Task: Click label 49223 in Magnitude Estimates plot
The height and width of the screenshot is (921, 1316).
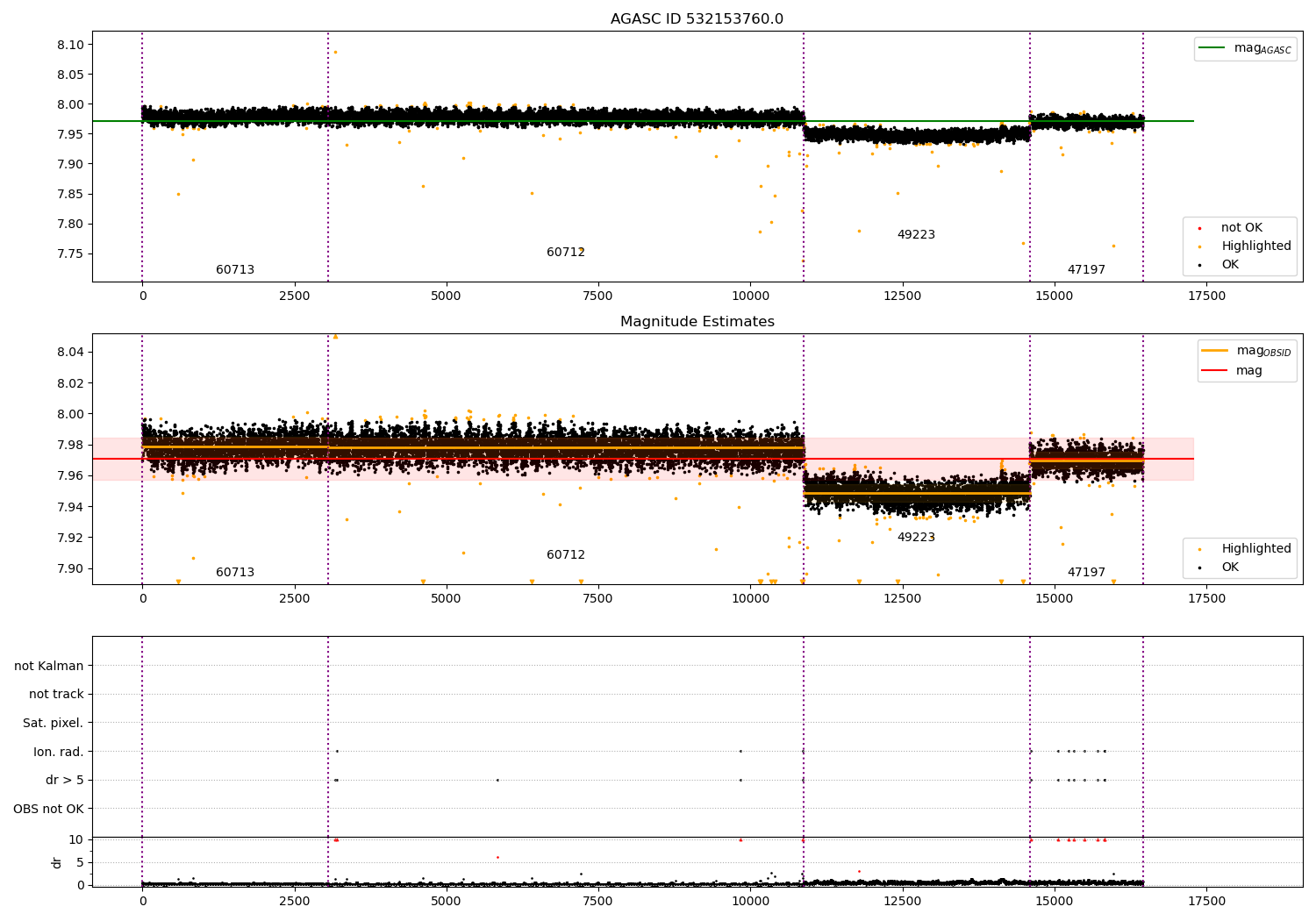Action: (x=916, y=538)
